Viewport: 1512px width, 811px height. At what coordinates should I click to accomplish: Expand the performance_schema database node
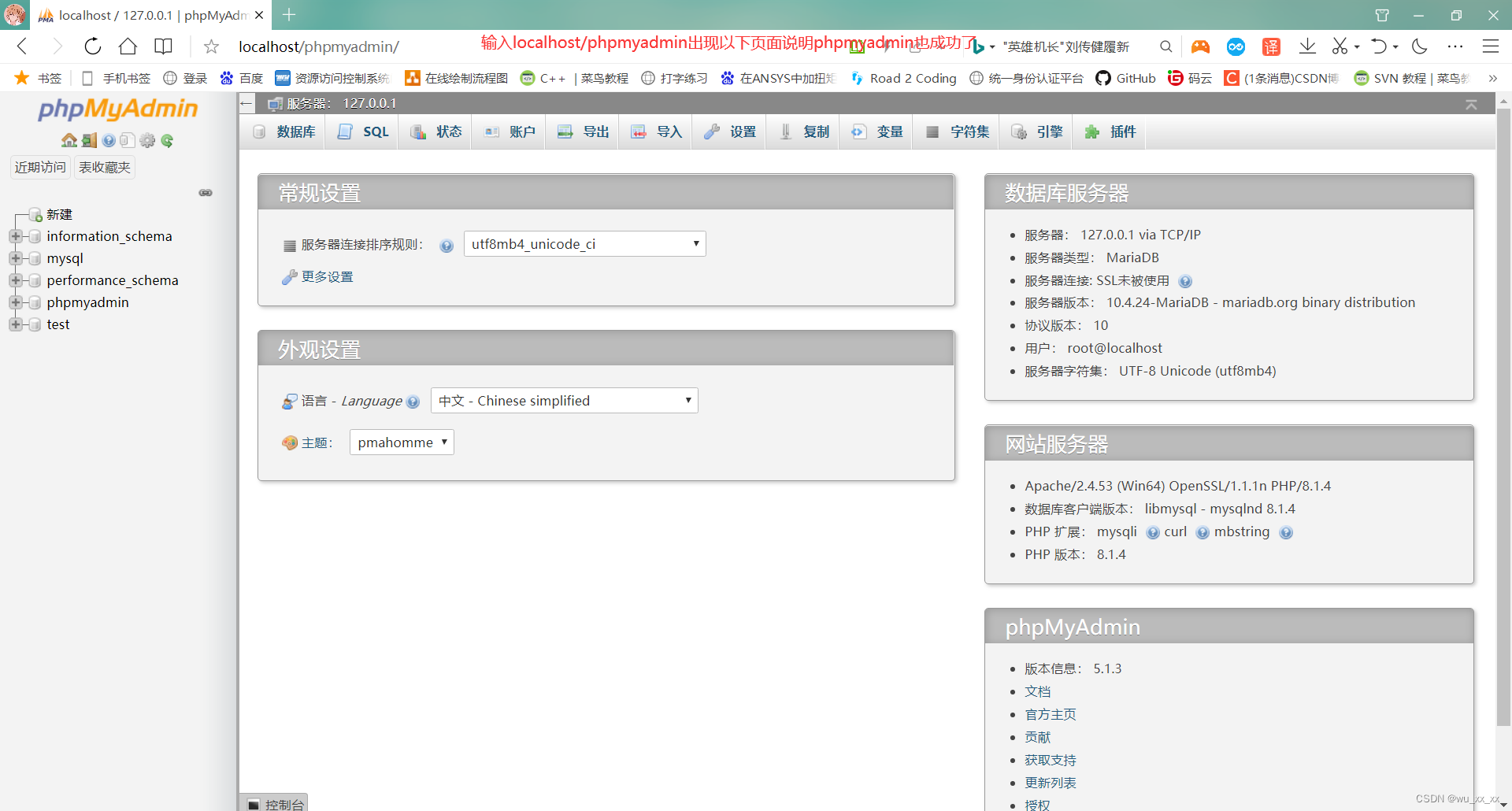[x=15, y=280]
